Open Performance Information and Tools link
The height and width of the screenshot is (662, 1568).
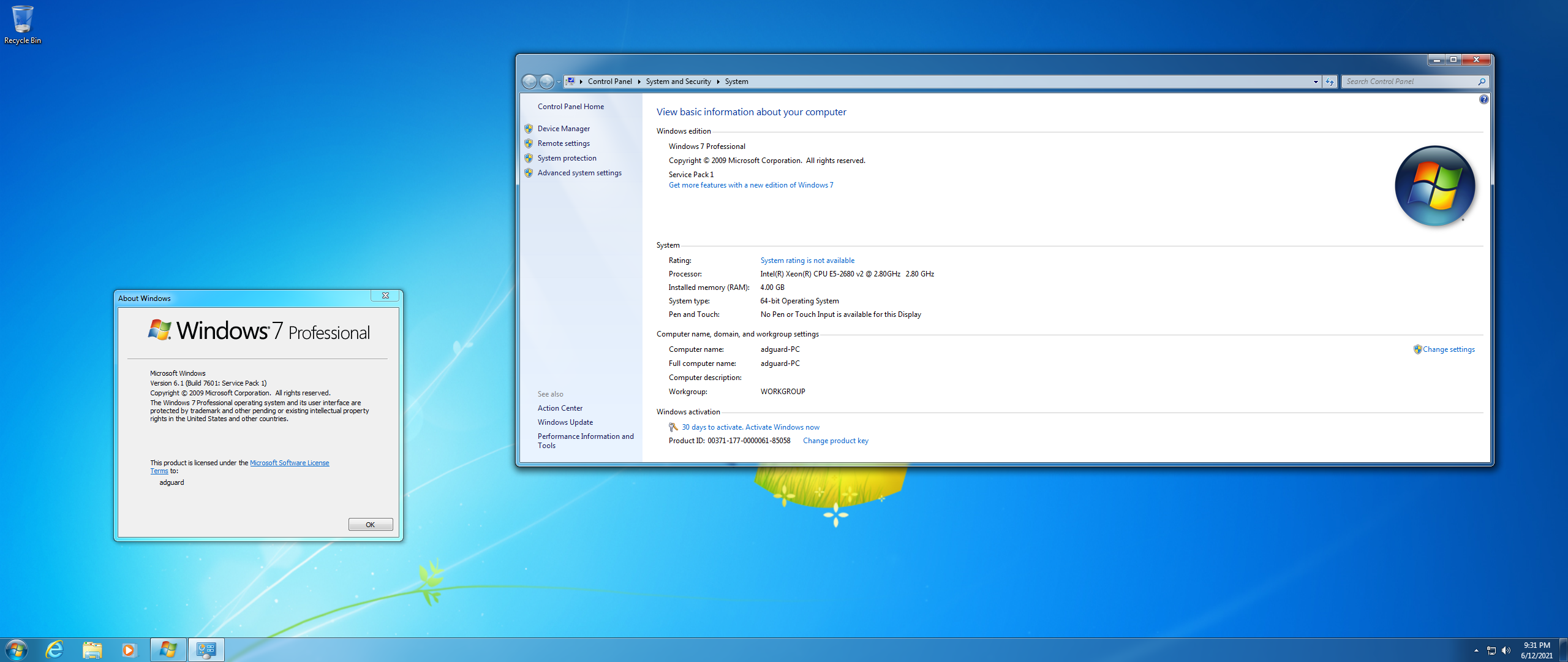[x=586, y=441]
